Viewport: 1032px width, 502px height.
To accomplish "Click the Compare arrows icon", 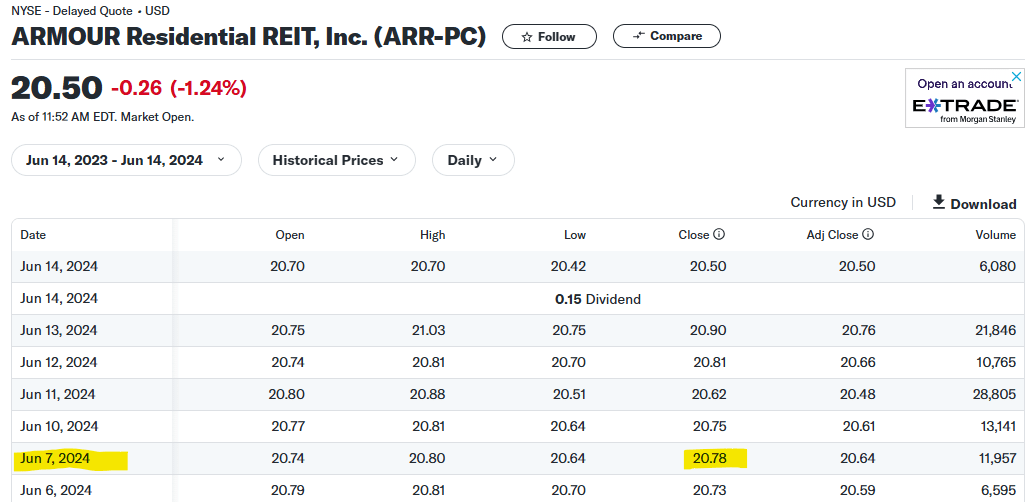I will coord(638,36).
